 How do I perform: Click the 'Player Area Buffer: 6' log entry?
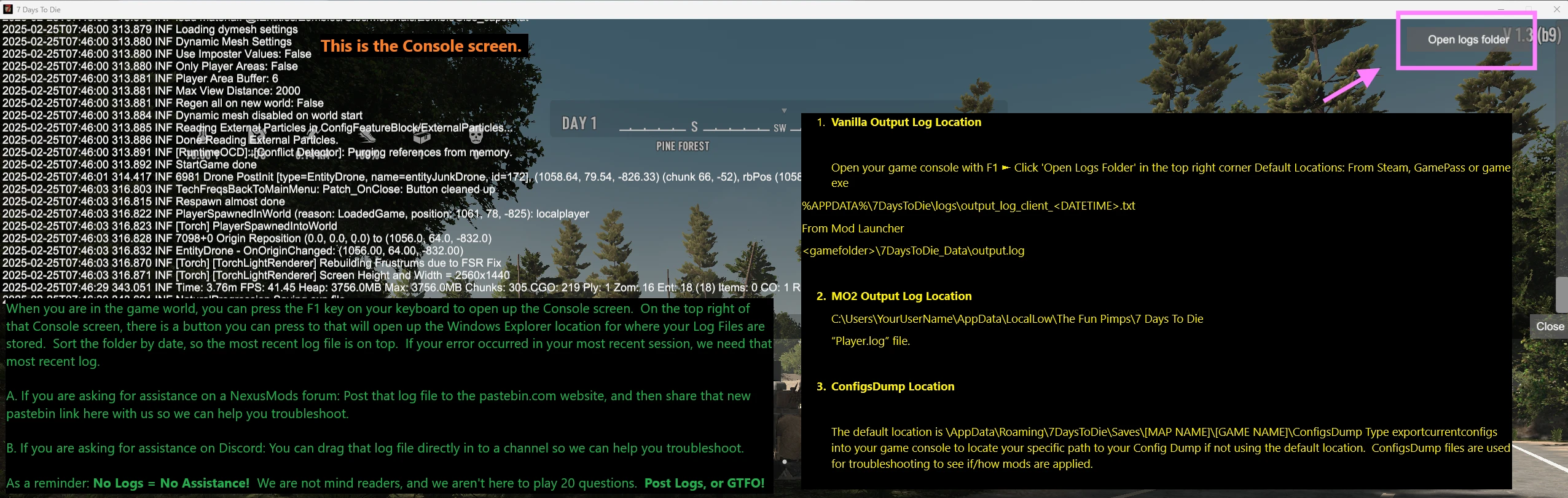point(140,79)
